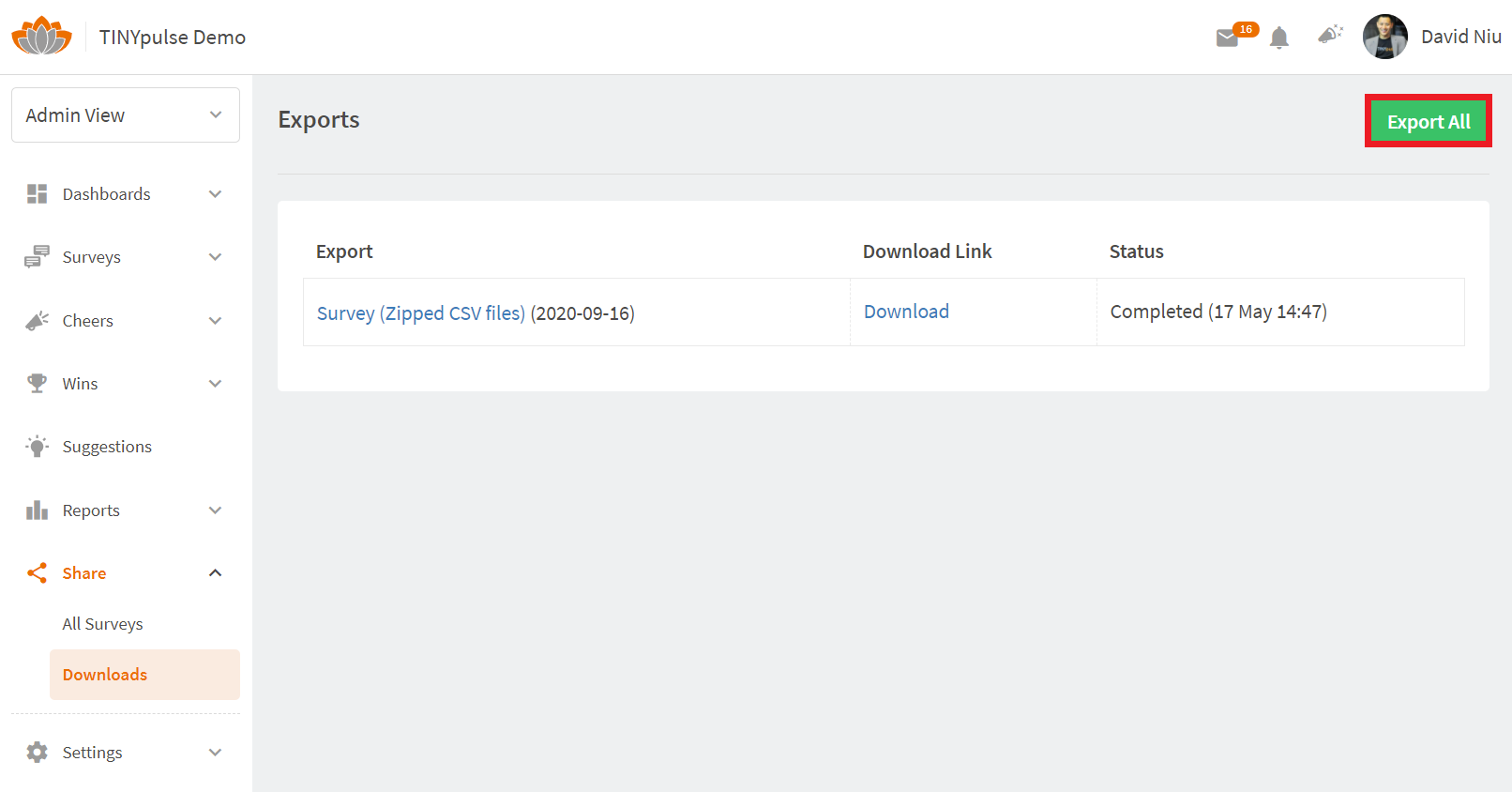
Task: Expand the Cheers chevron
Action: point(215,321)
